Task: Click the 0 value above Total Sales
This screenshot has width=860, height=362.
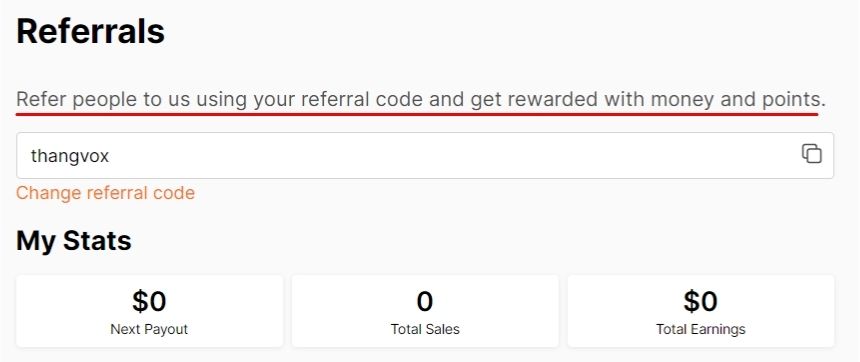Action: coord(425,301)
